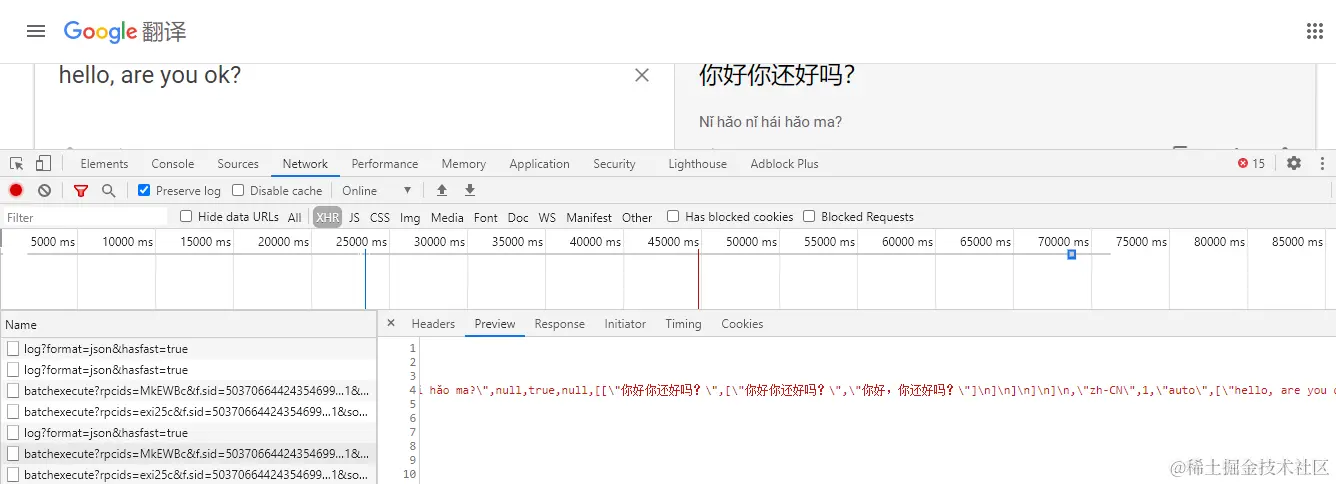This screenshot has width=1336, height=484.
Task: Switch to the Console panel
Action: click(x=173, y=164)
